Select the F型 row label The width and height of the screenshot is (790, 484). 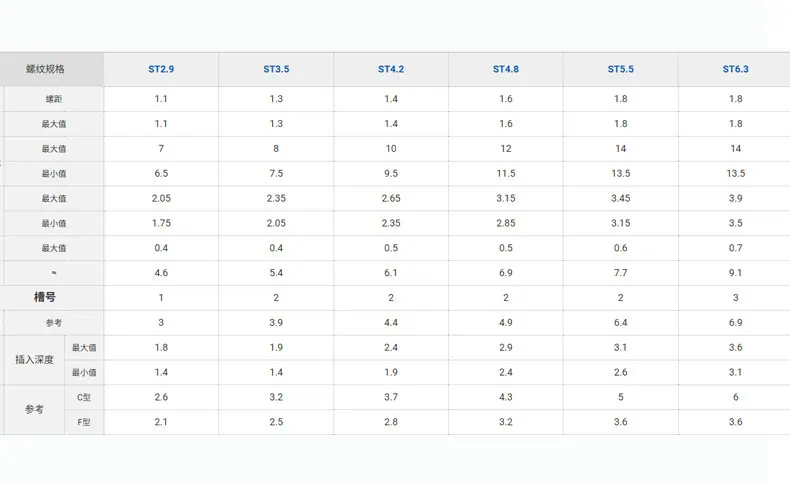84,422
